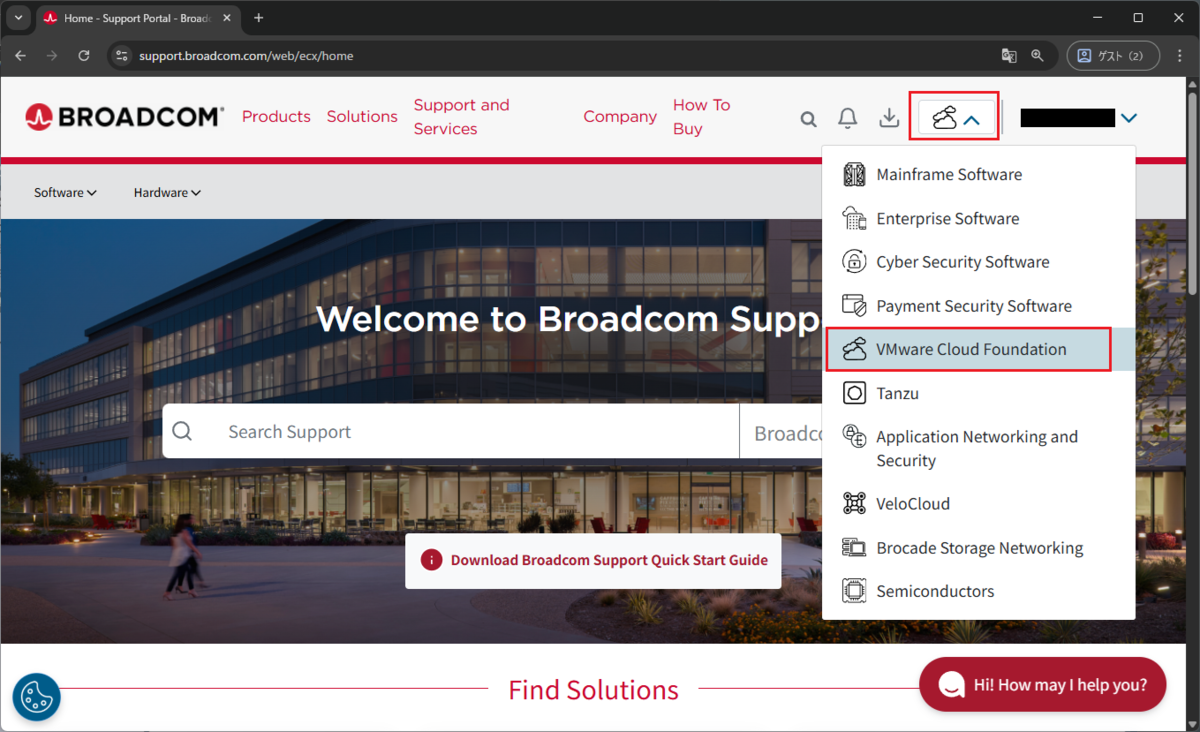
Task: Close the Home - Support Portal tab
Action: tap(226, 18)
